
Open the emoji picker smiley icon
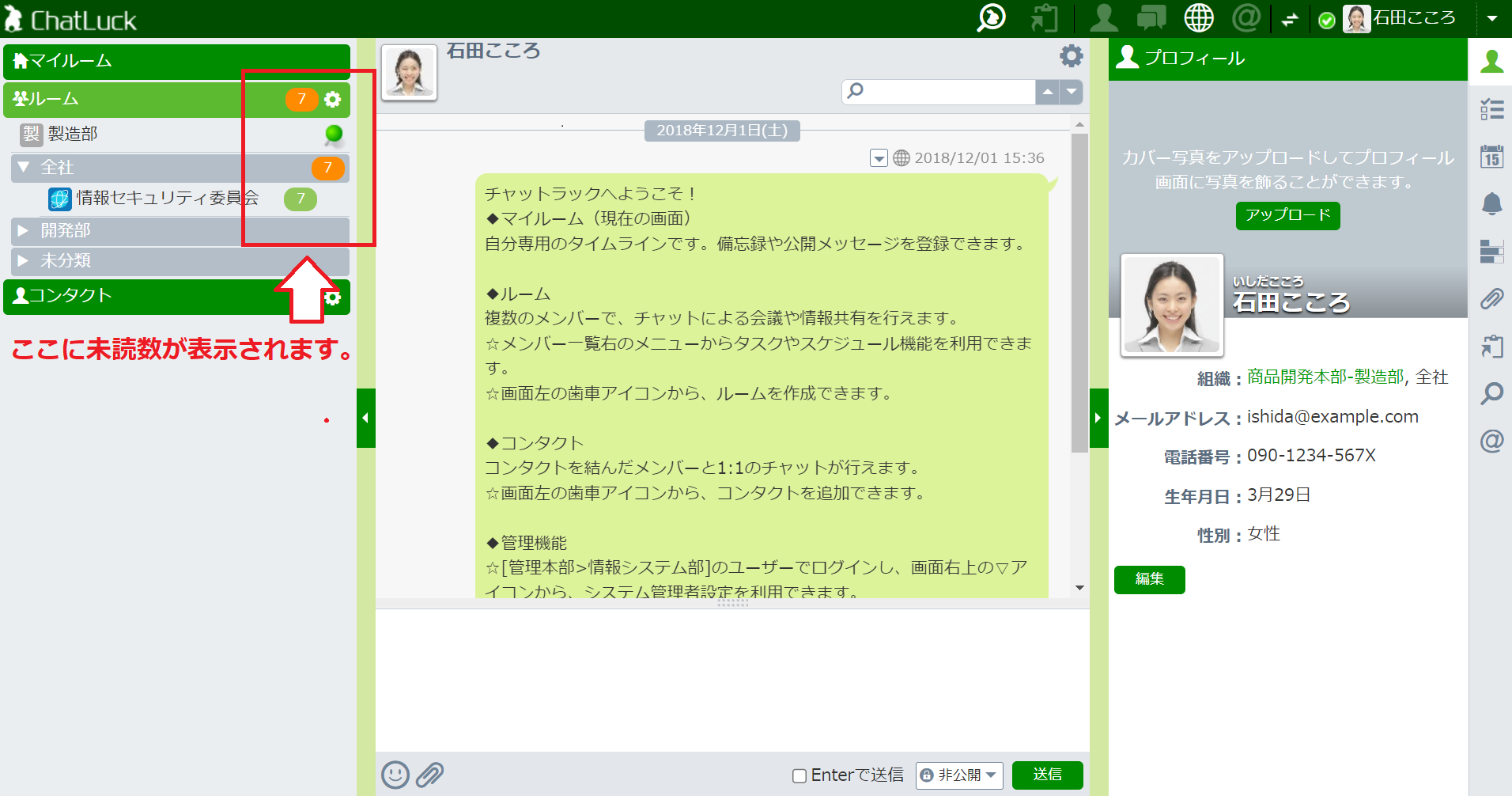[x=395, y=775]
